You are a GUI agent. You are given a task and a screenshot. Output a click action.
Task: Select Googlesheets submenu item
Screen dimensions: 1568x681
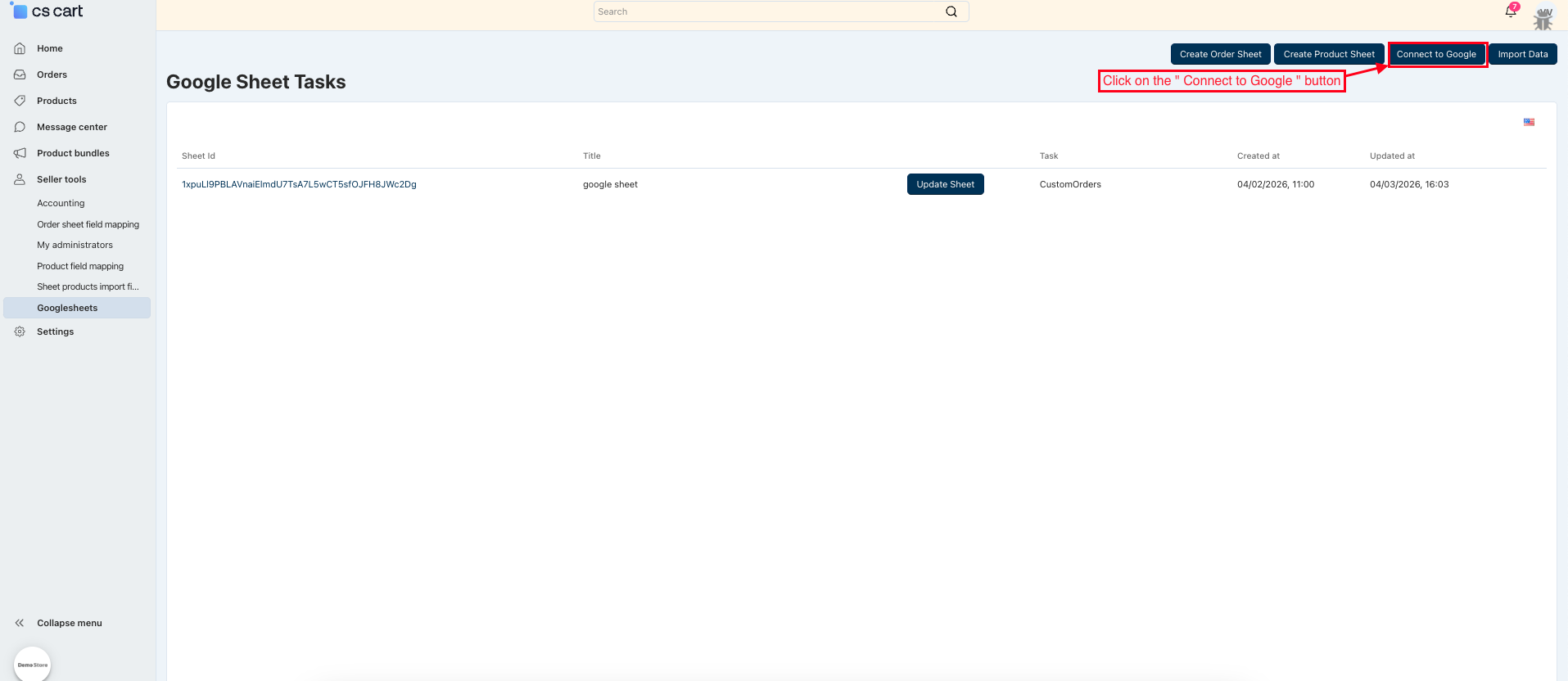(77, 308)
